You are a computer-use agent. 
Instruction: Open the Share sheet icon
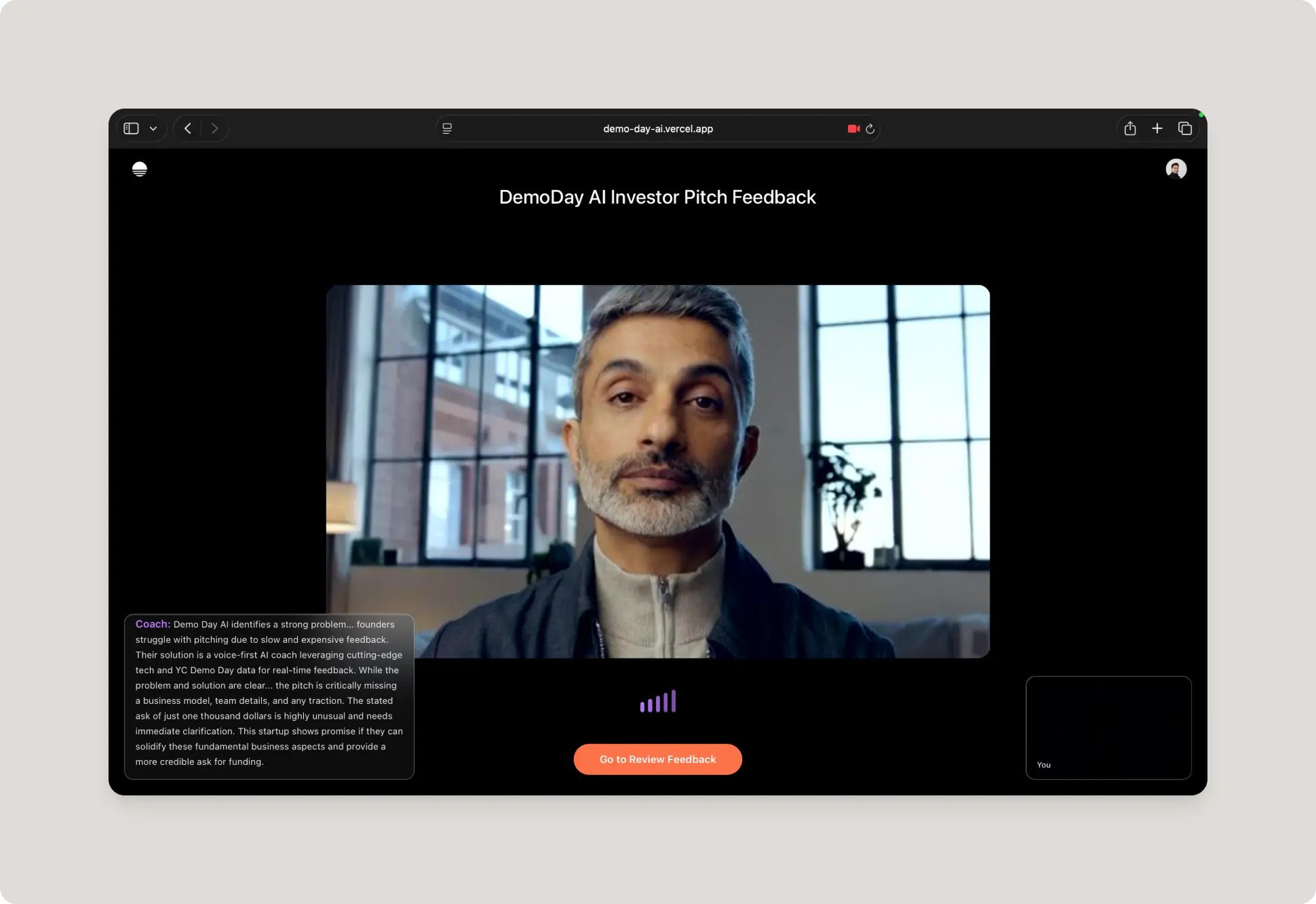(x=1130, y=128)
